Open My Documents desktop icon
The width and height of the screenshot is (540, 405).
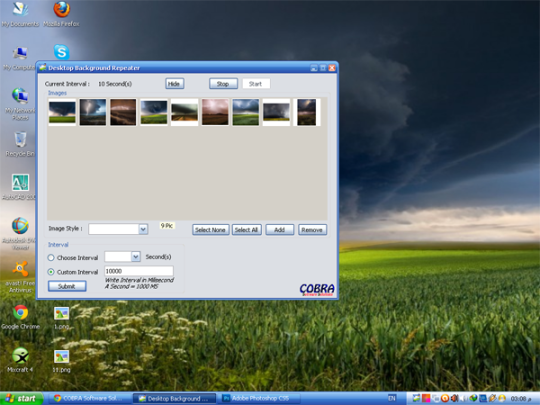[20, 14]
